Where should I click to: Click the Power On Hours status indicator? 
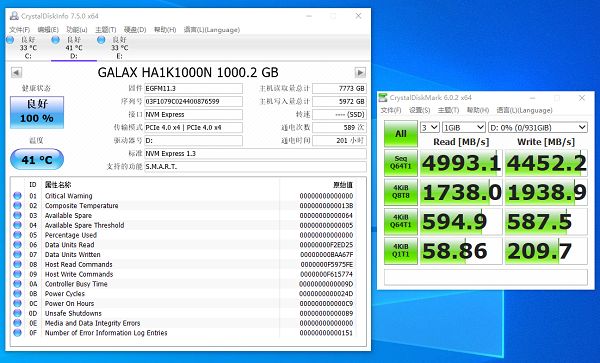point(17,303)
